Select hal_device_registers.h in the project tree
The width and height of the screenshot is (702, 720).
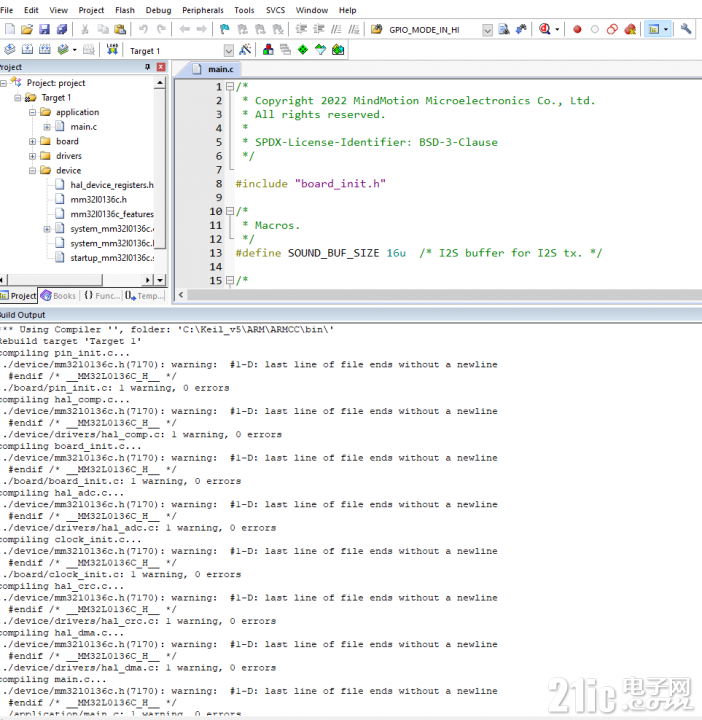[x=112, y=185]
